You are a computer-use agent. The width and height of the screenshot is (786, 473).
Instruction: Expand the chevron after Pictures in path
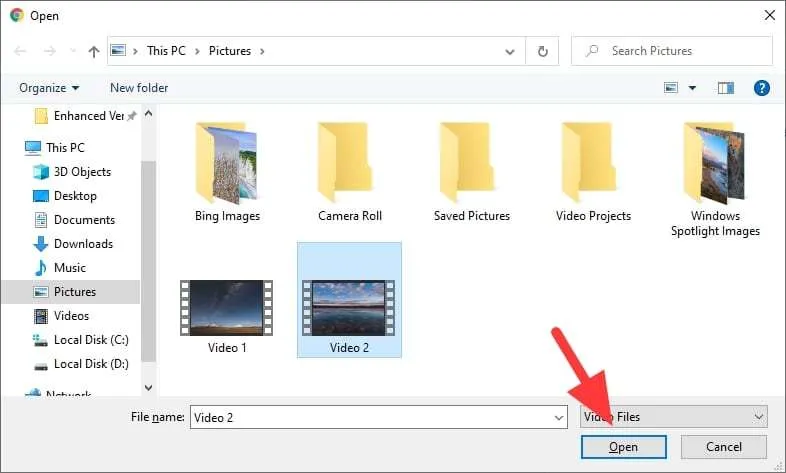point(262,51)
